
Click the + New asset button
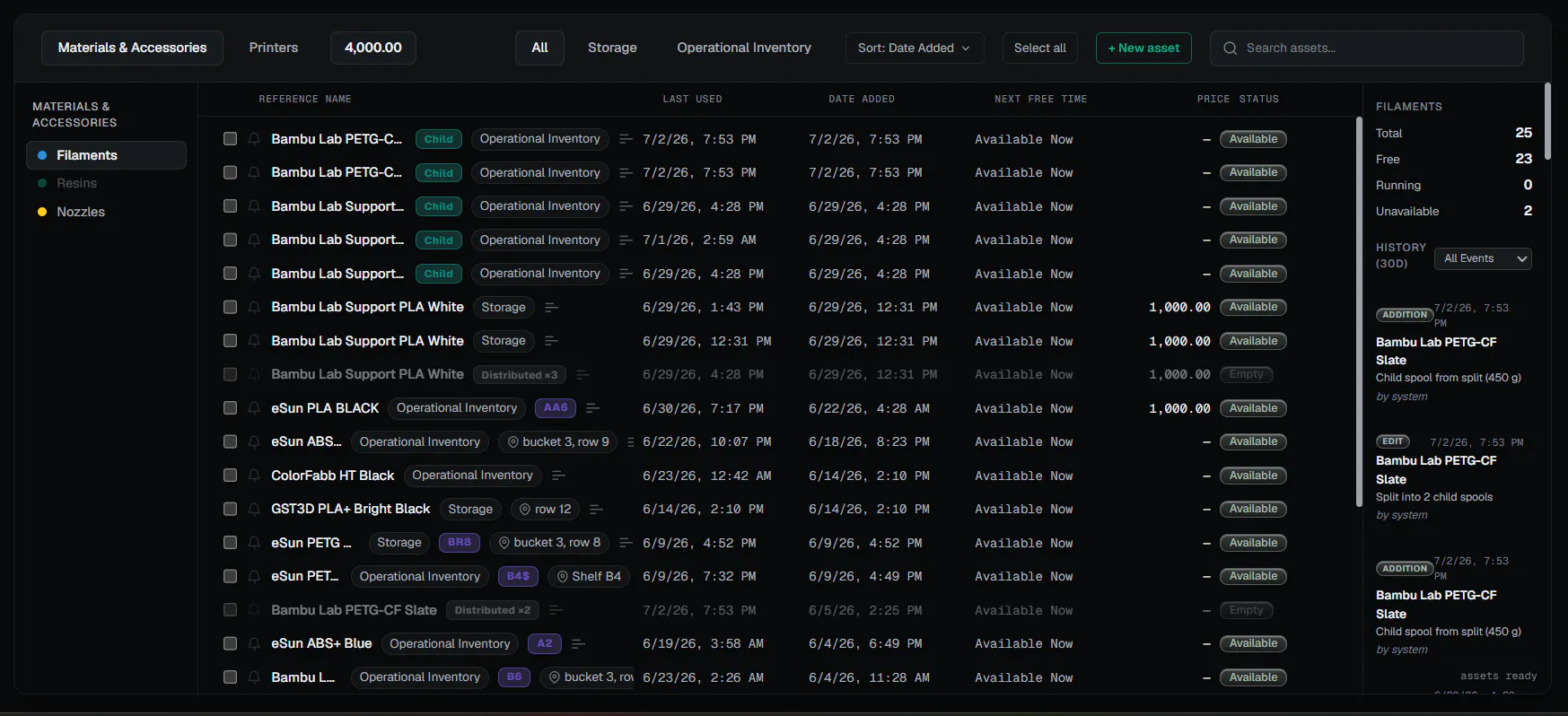1143,48
